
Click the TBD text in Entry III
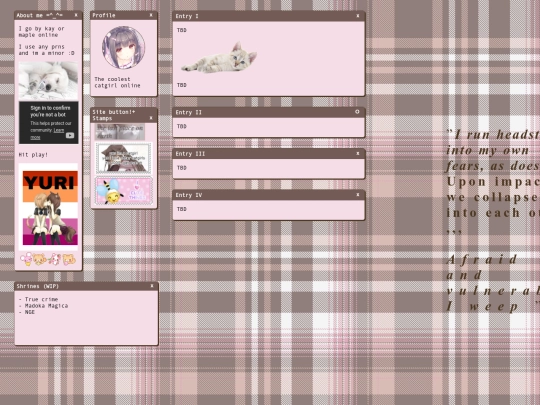[181, 168]
